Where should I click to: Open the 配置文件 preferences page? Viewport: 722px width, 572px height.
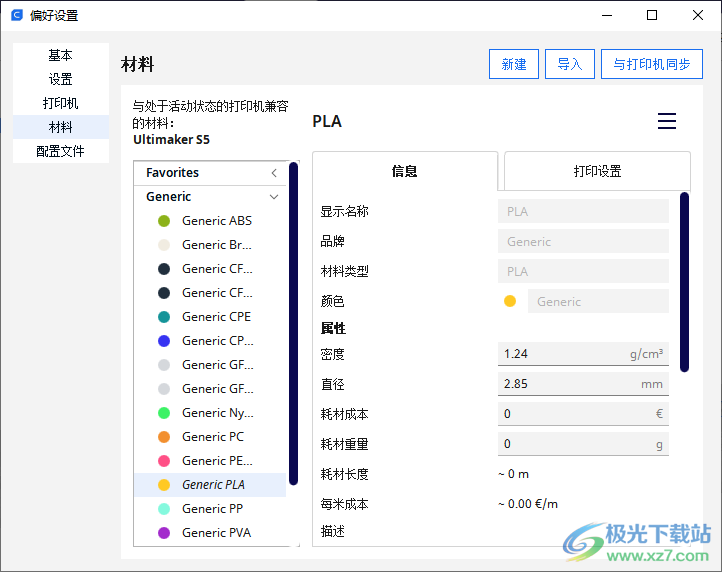coord(61,151)
